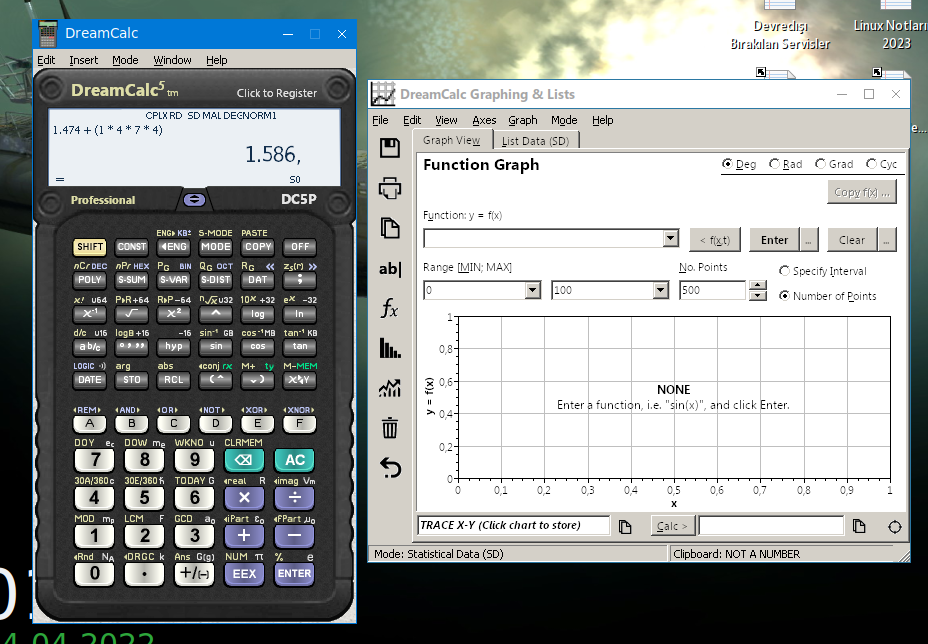Viewport: 928px width, 644px height.
Task: Click the AC key on the calculator
Action: point(294,460)
